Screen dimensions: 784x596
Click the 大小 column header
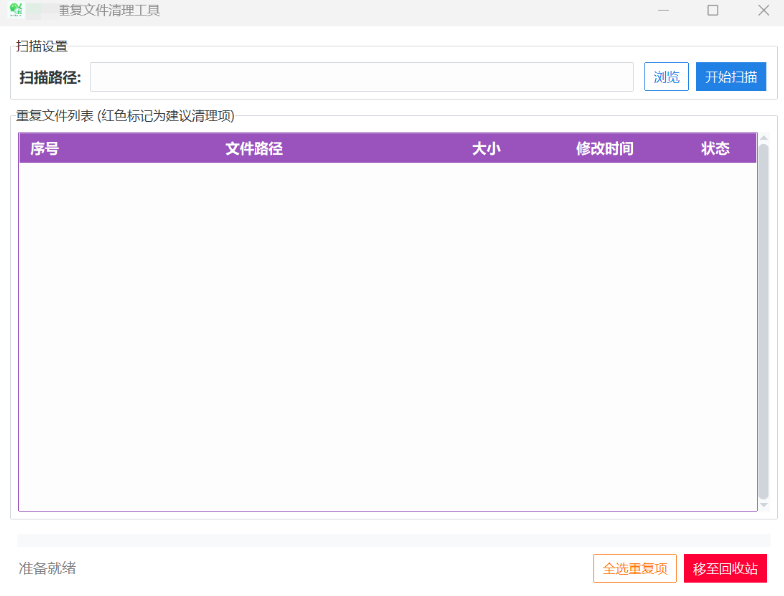pos(486,148)
